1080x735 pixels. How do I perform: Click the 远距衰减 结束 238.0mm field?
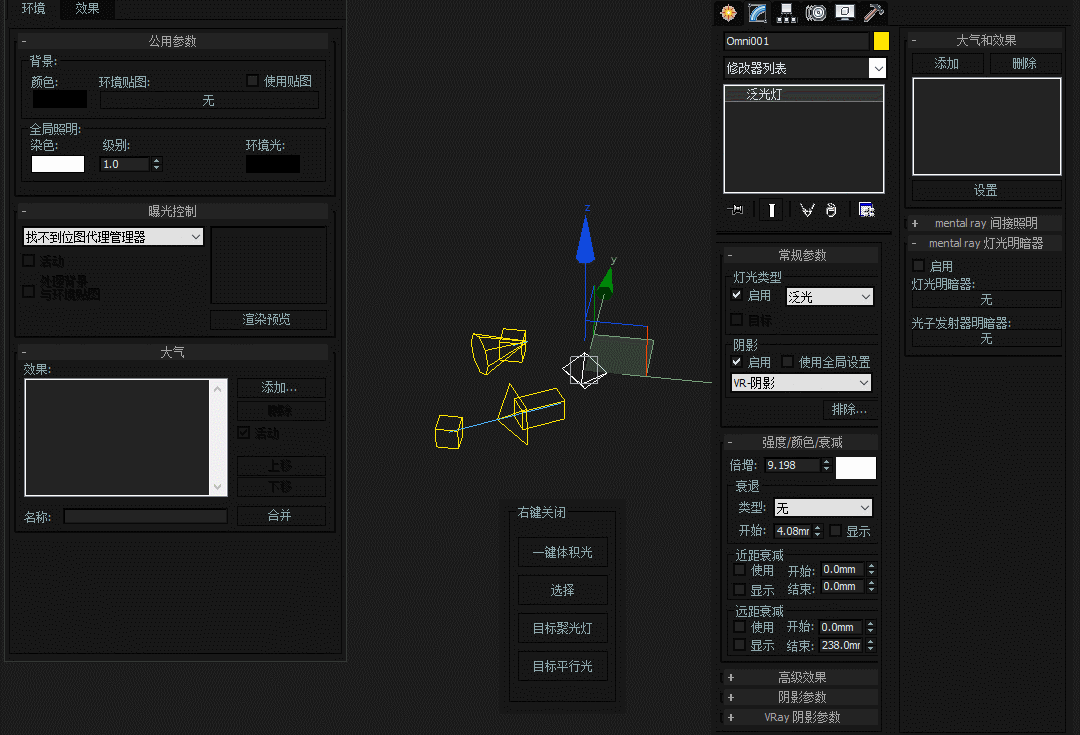pyautogui.click(x=841, y=645)
